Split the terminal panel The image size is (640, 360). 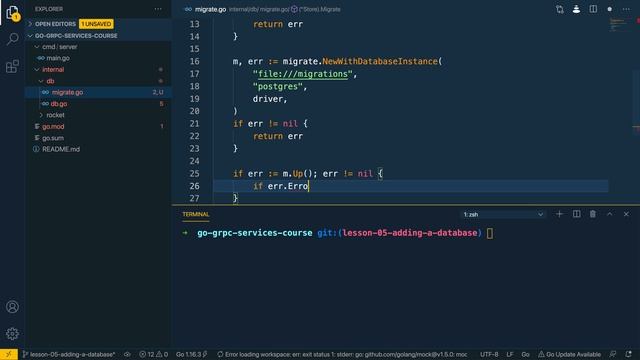click(576, 214)
